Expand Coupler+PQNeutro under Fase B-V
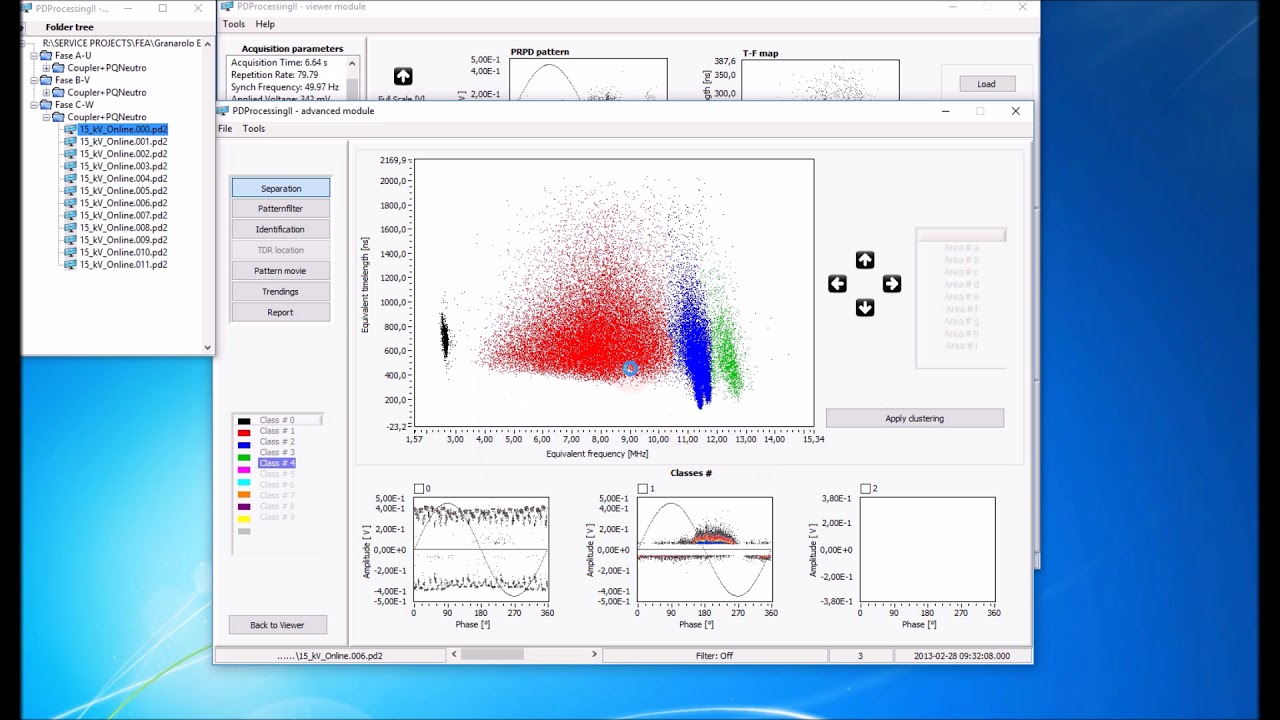 (46, 92)
